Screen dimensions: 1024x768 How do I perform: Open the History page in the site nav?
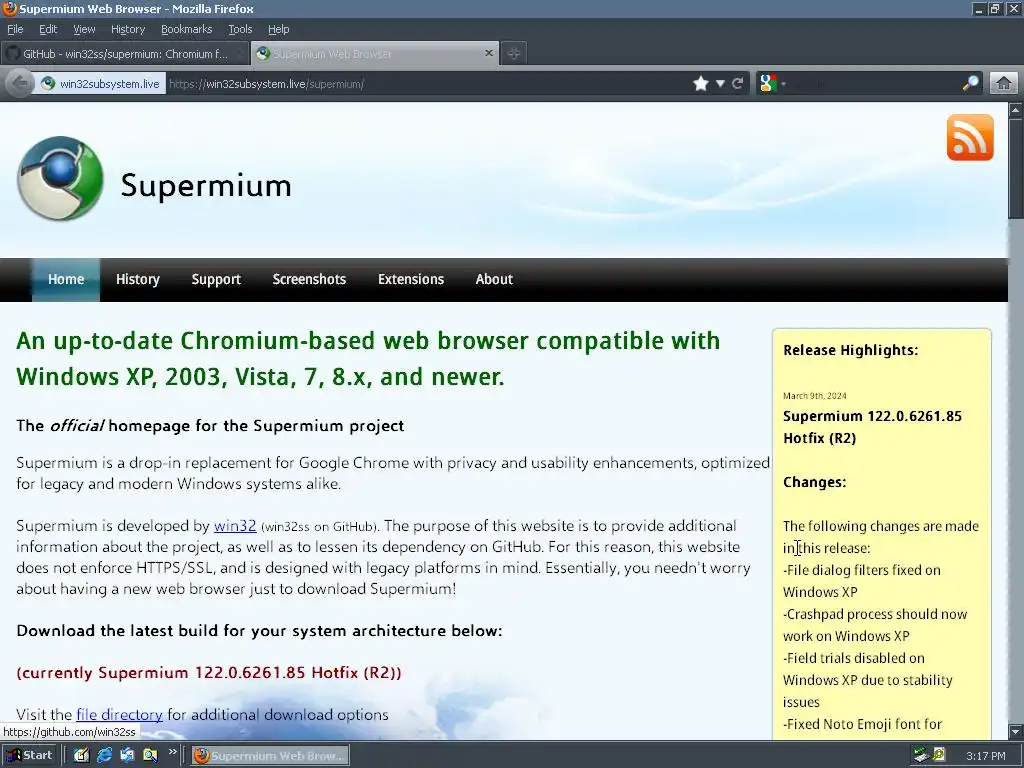click(138, 280)
